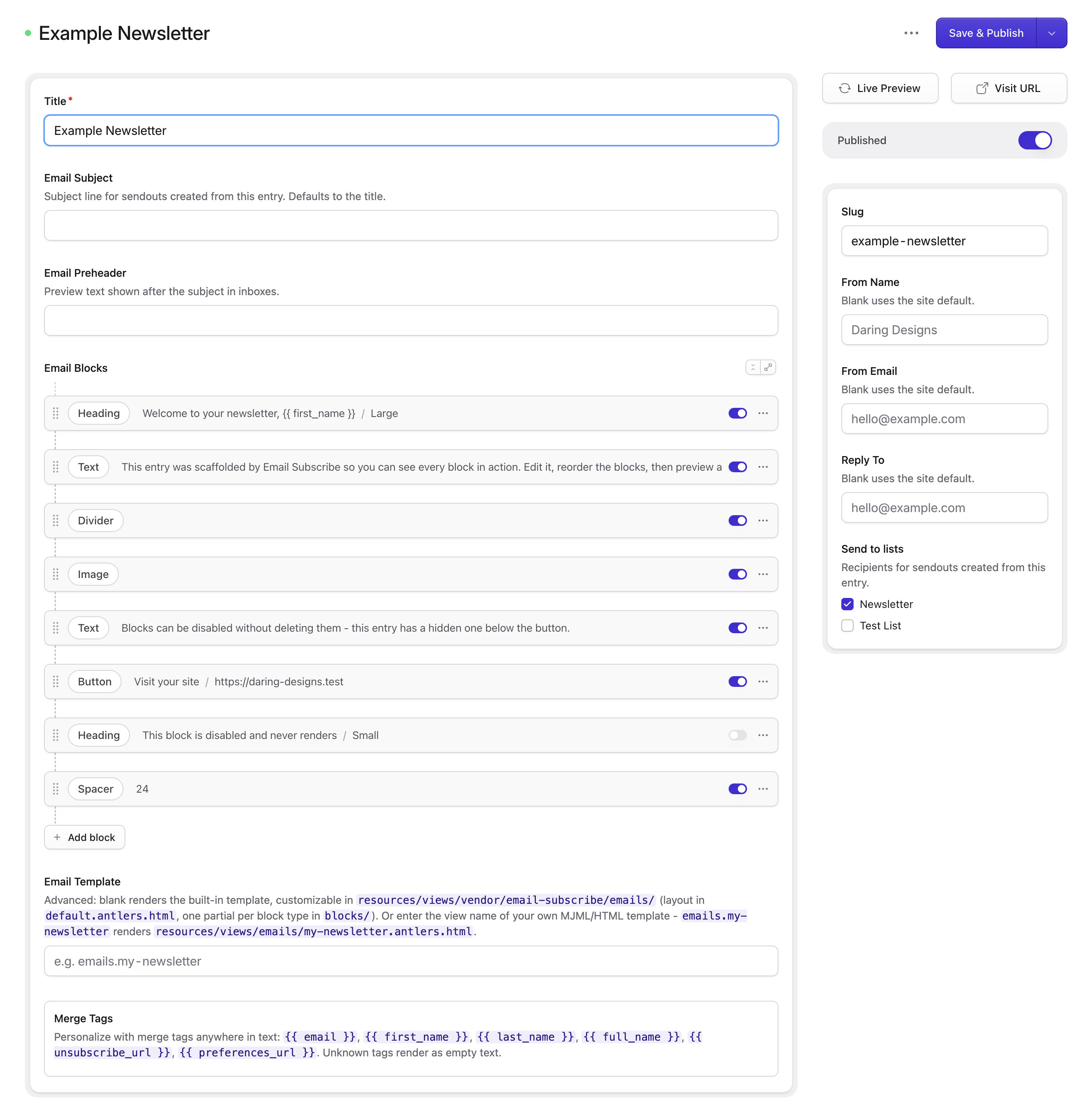Open options menu for the Image block
The image size is (1087, 1120).
762,574
